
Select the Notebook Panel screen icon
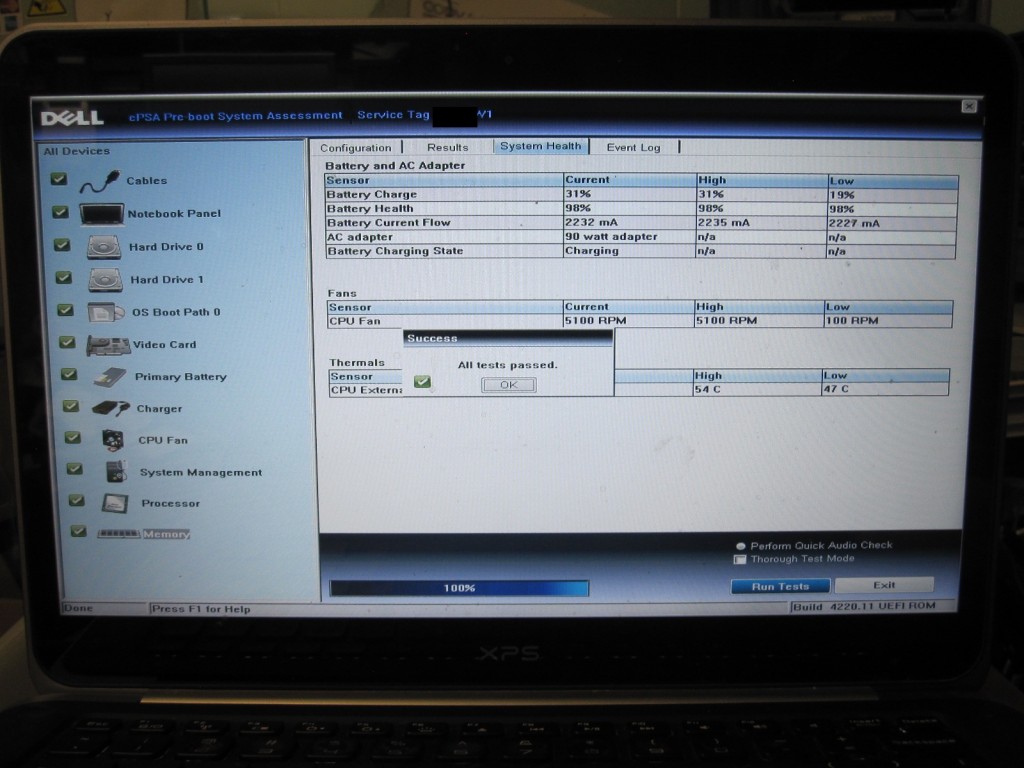pyautogui.click(x=101, y=214)
